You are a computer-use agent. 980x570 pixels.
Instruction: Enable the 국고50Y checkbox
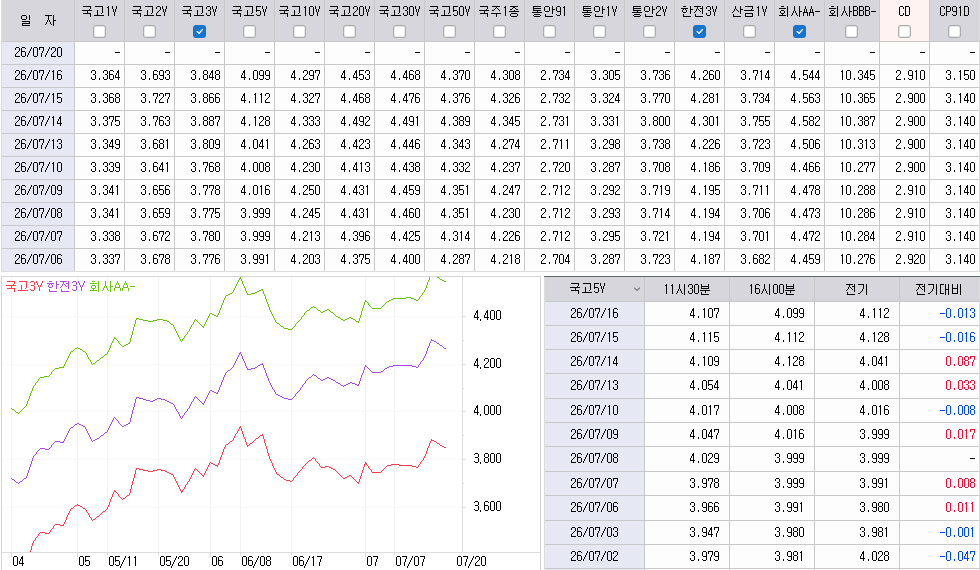[x=449, y=31]
